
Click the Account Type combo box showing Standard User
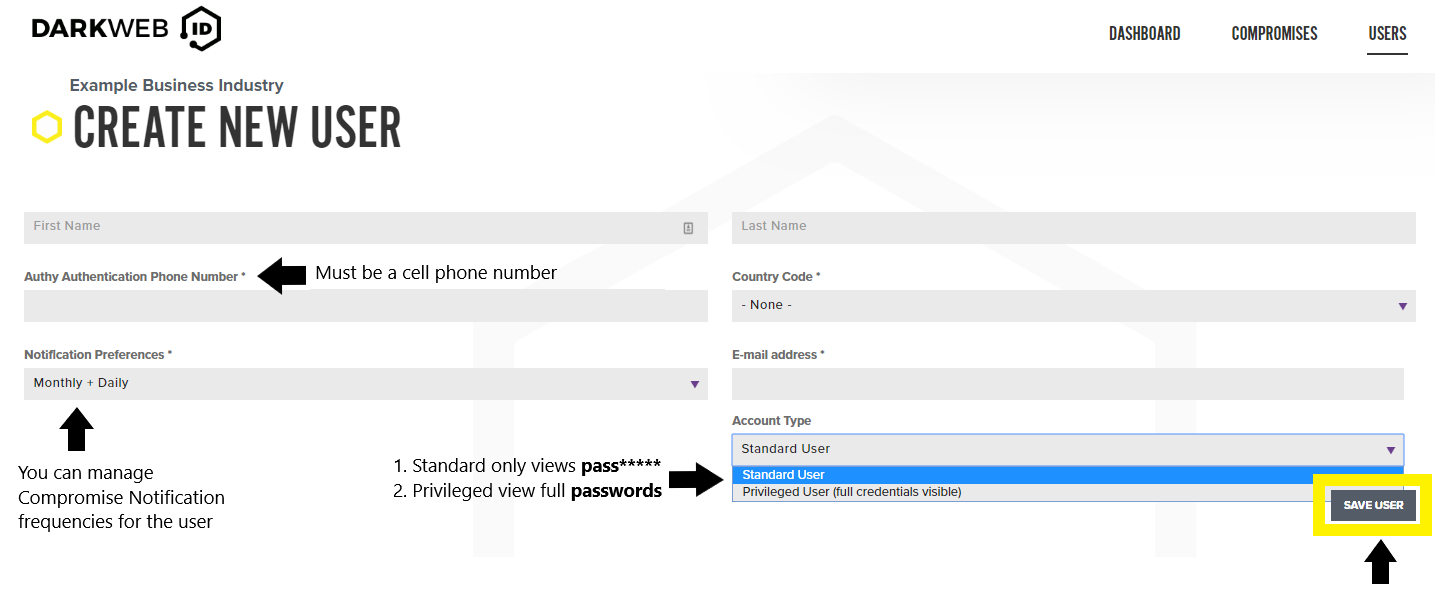[x=1068, y=450]
